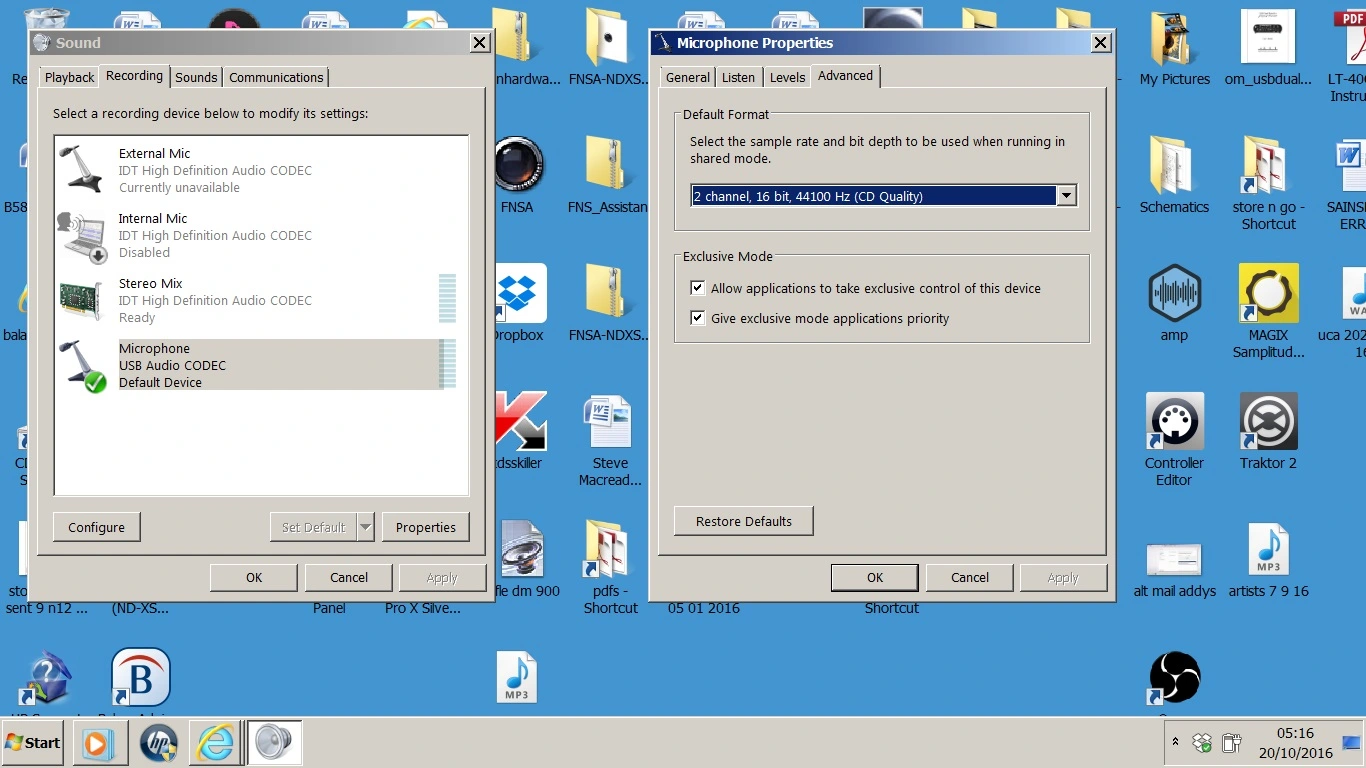The width and height of the screenshot is (1366, 768).
Task: Select the Stereo Mix recording device
Action: pyautogui.click(x=215, y=300)
